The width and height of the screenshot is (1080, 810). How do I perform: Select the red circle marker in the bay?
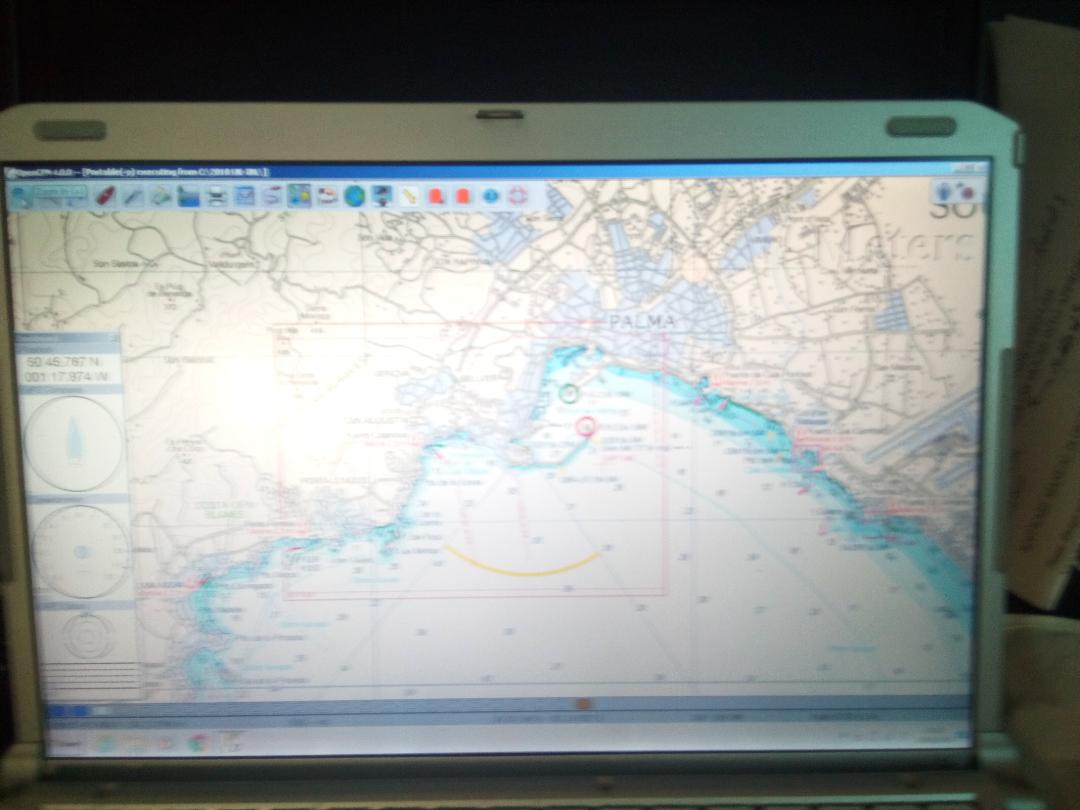point(587,427)
